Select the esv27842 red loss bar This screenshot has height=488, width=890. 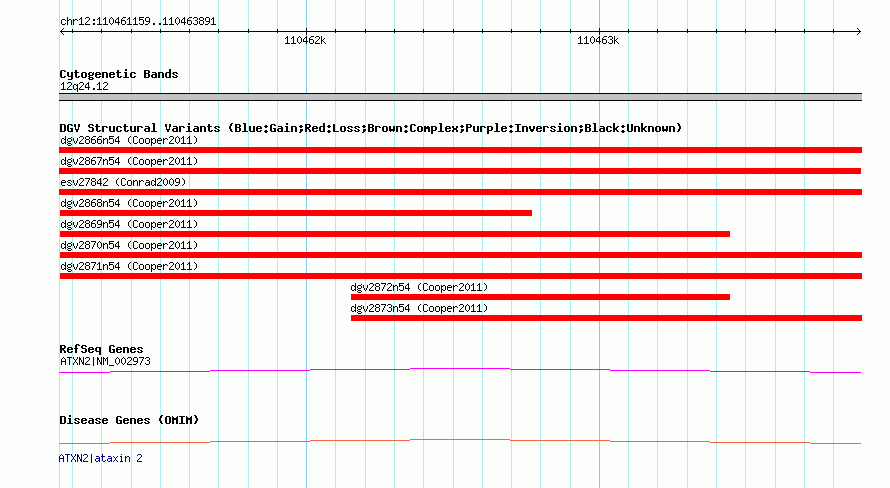[x=460, y=192]
